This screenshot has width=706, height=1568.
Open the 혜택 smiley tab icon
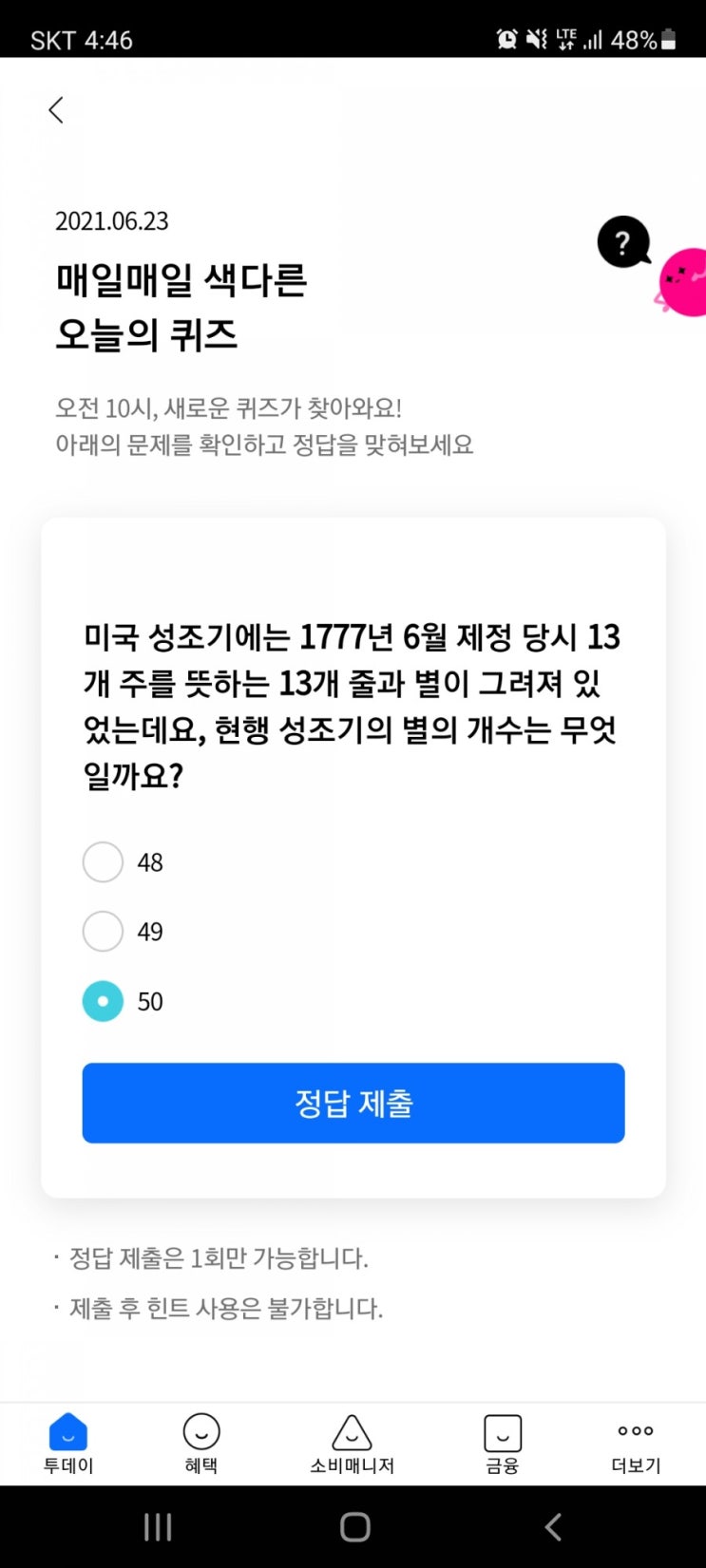[x=201, y=1431]
